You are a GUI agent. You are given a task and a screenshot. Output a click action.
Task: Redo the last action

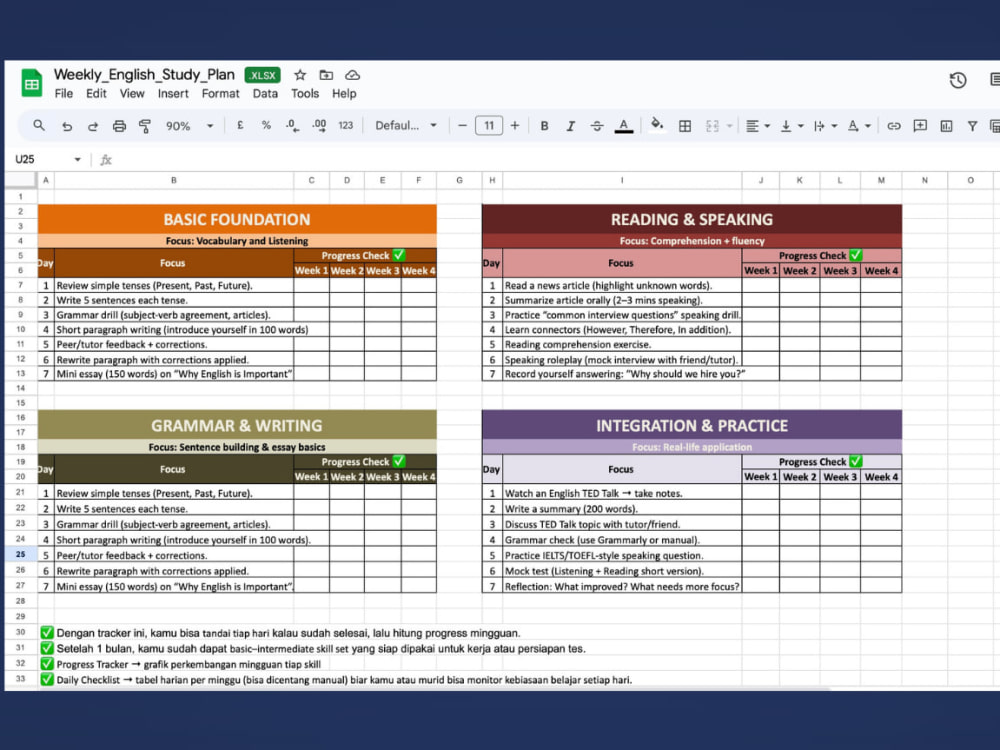click(93, 126)
